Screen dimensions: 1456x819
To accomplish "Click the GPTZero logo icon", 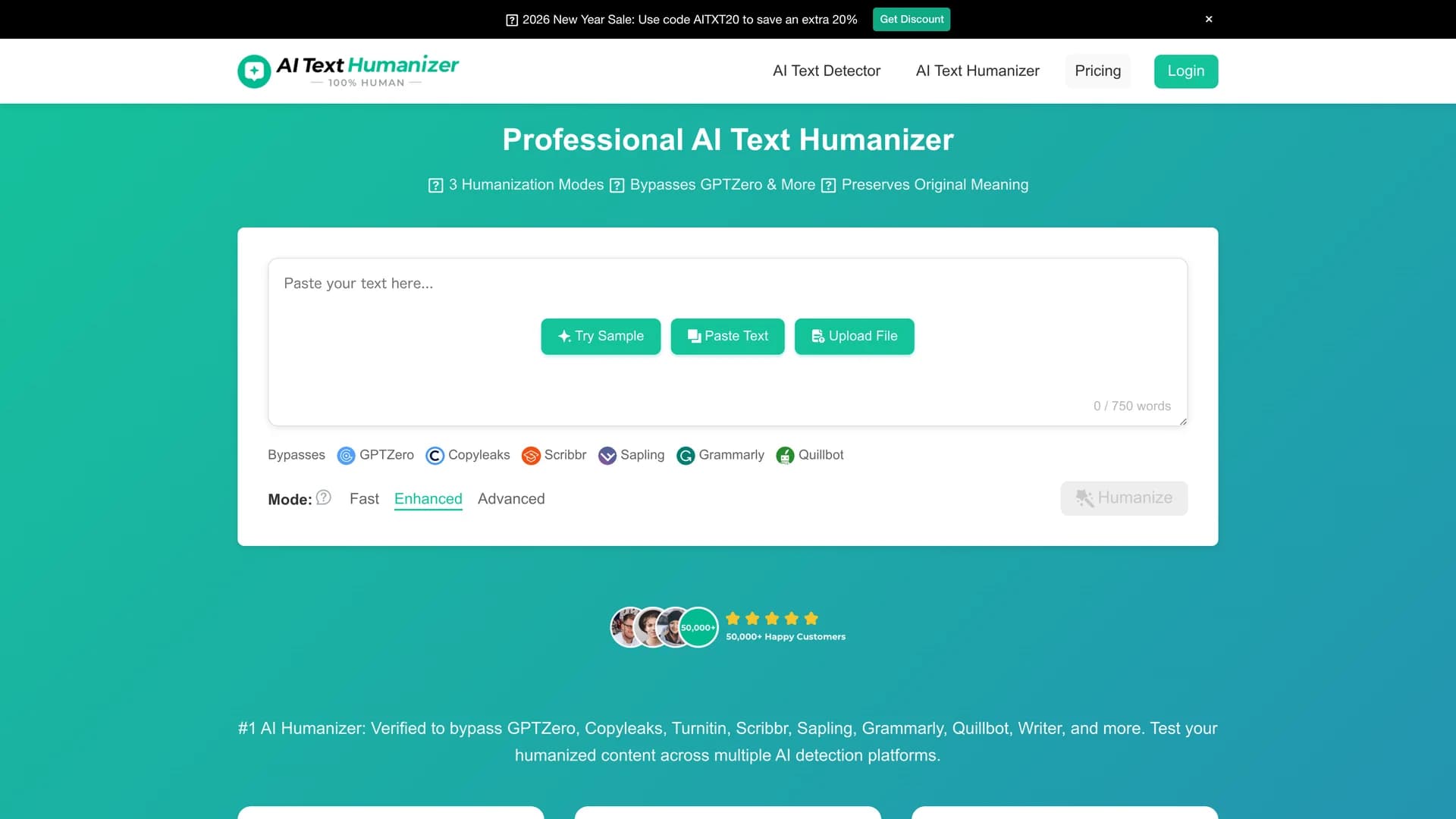I will [346, 455].
